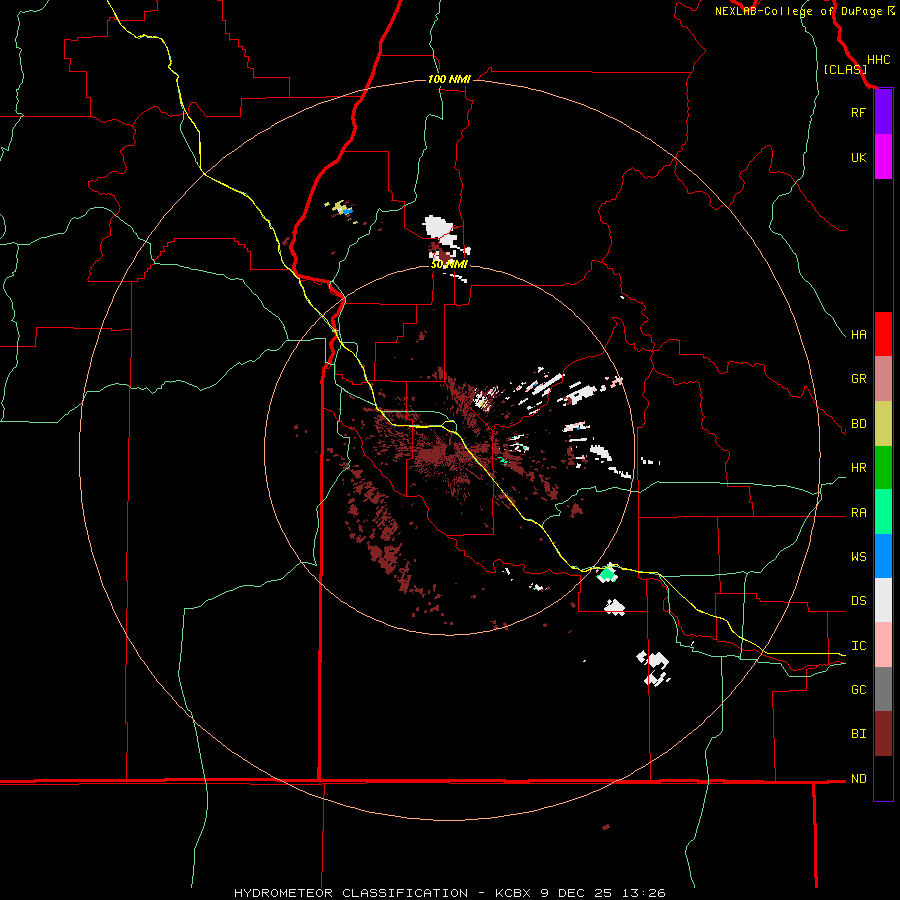Viewport: 900px width, 900px height.
Task: Click the DS legend label
Action: coord(858,601)
